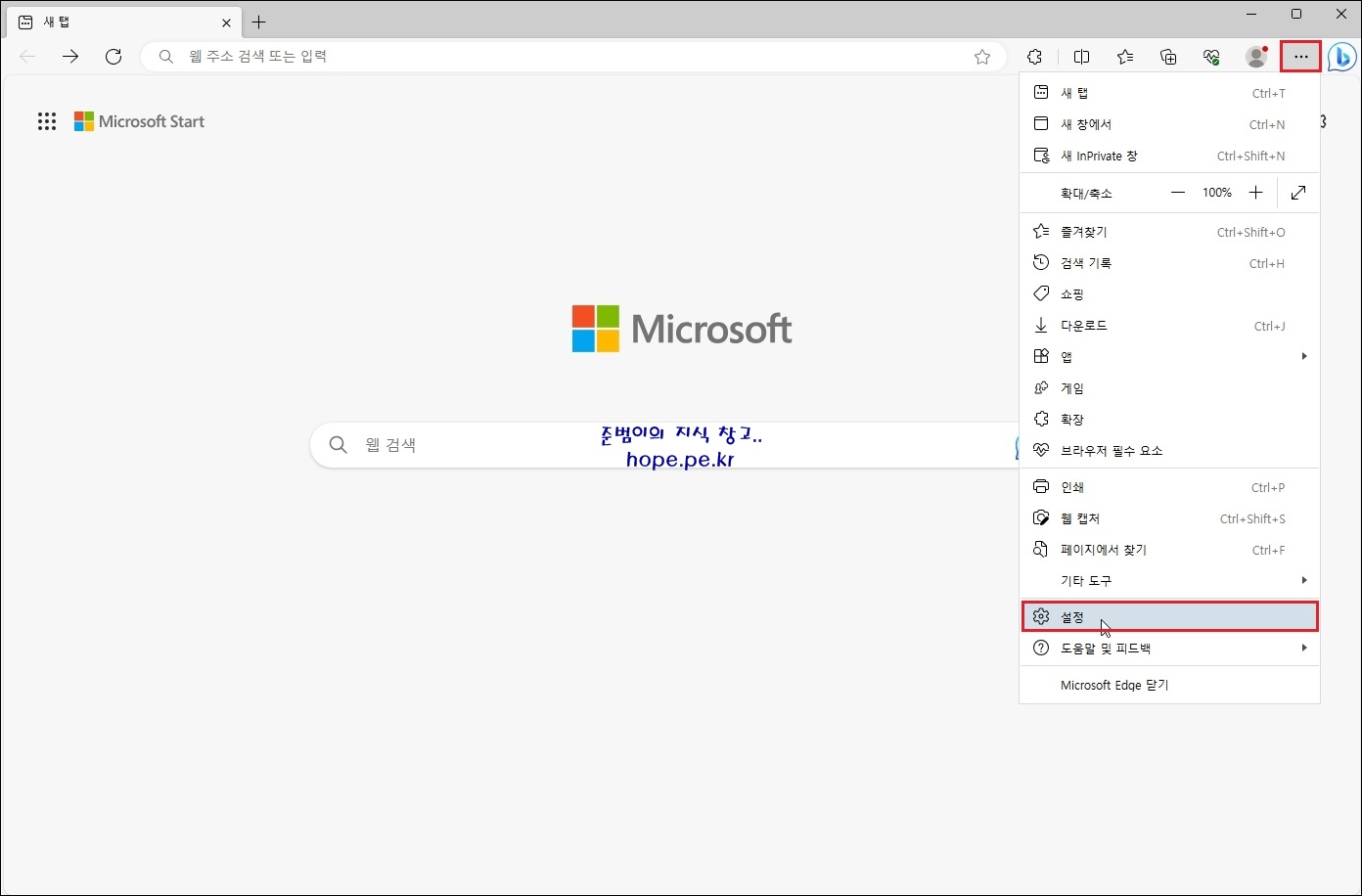
Task: Select 게임 menu item
Action: click(1169, 388)
